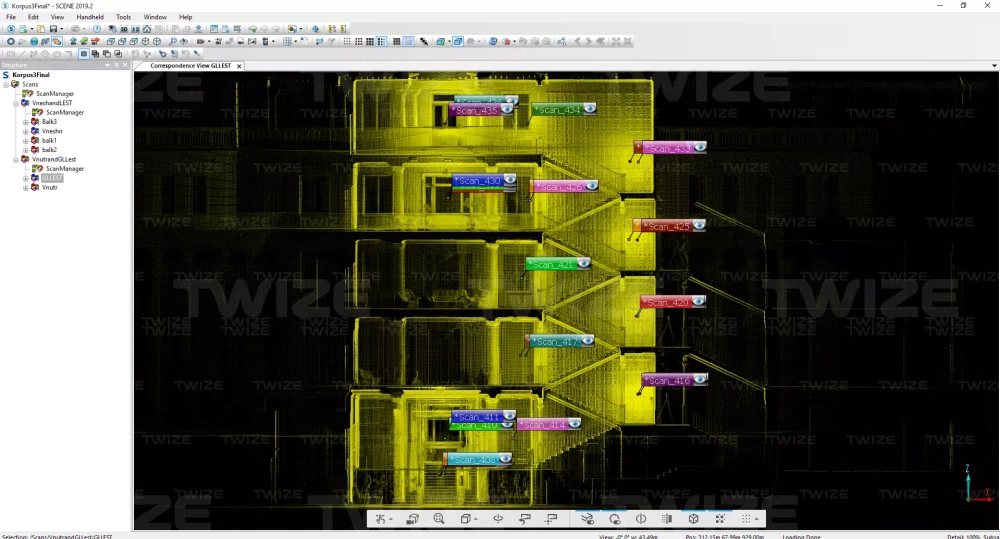This screenshot has height=539, width=1000.
Task: Close the Structure panel
Action: pyautogui.click(x=126, y=65)
